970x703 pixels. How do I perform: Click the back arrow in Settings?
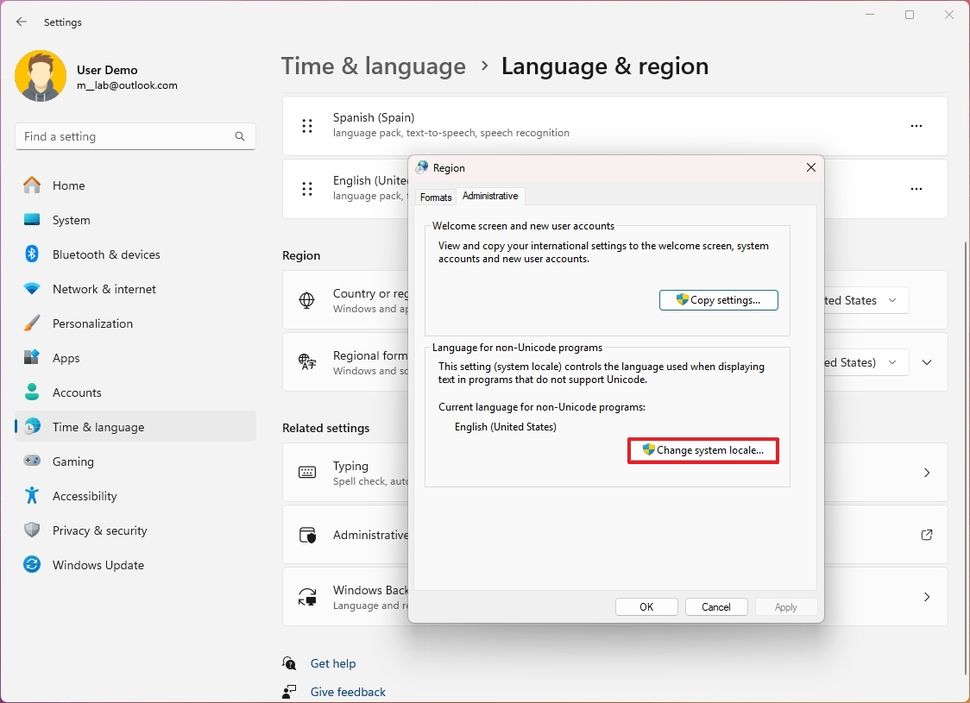(x=20, y=21)
